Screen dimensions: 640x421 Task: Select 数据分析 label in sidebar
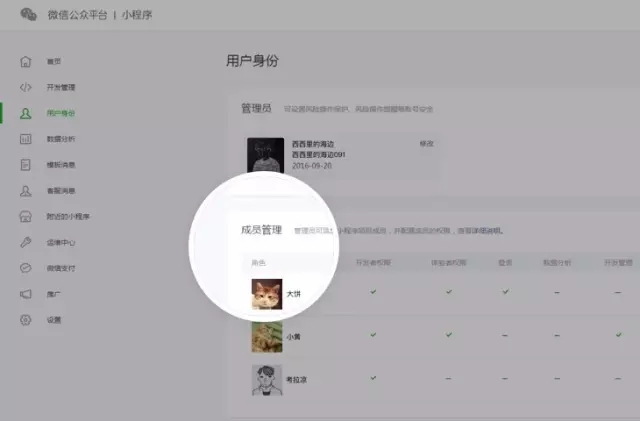pyautogui.click(x=61, y=139)
